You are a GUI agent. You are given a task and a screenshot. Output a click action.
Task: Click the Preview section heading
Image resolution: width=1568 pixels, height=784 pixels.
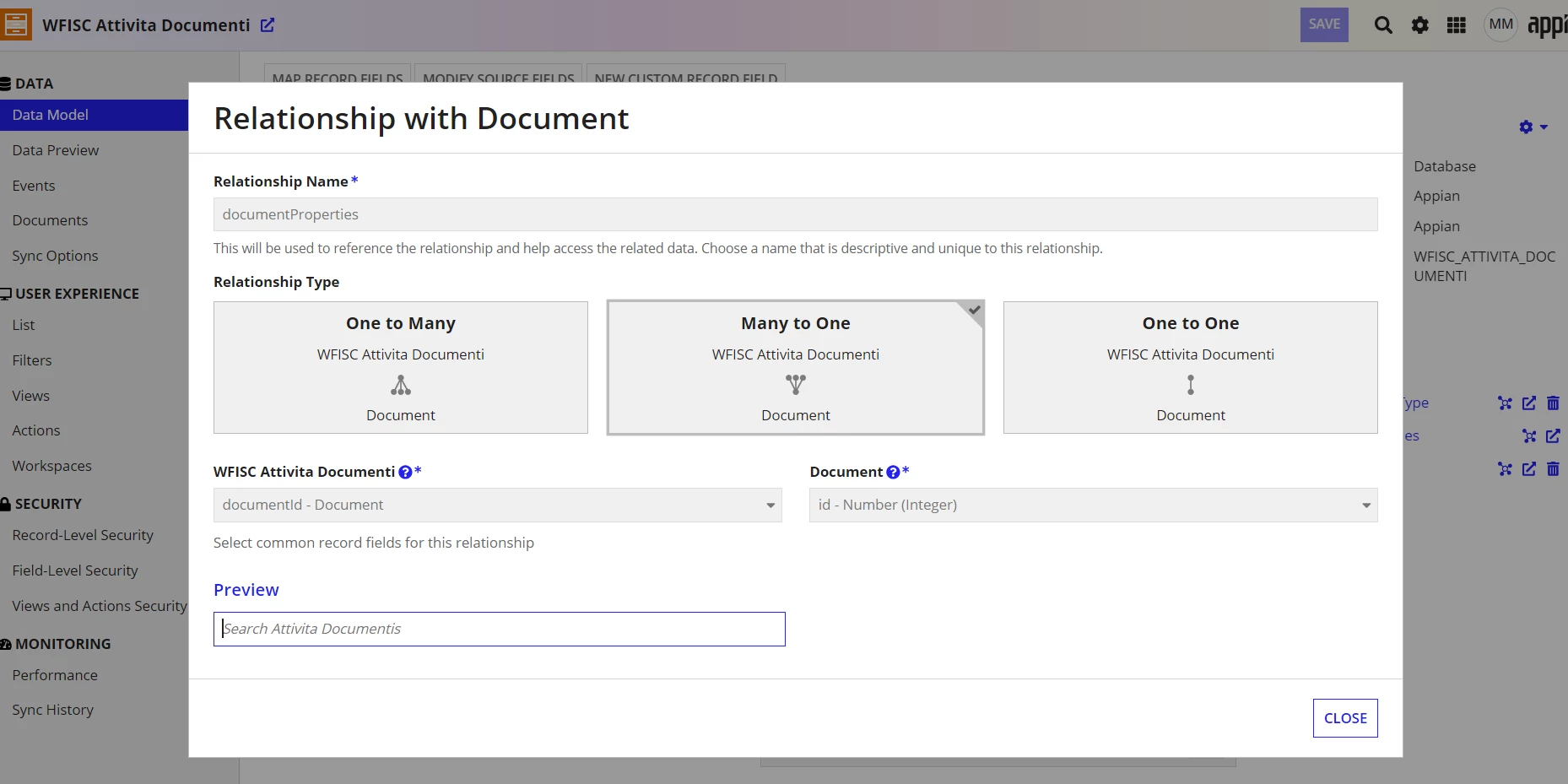(x=246, y=590)
